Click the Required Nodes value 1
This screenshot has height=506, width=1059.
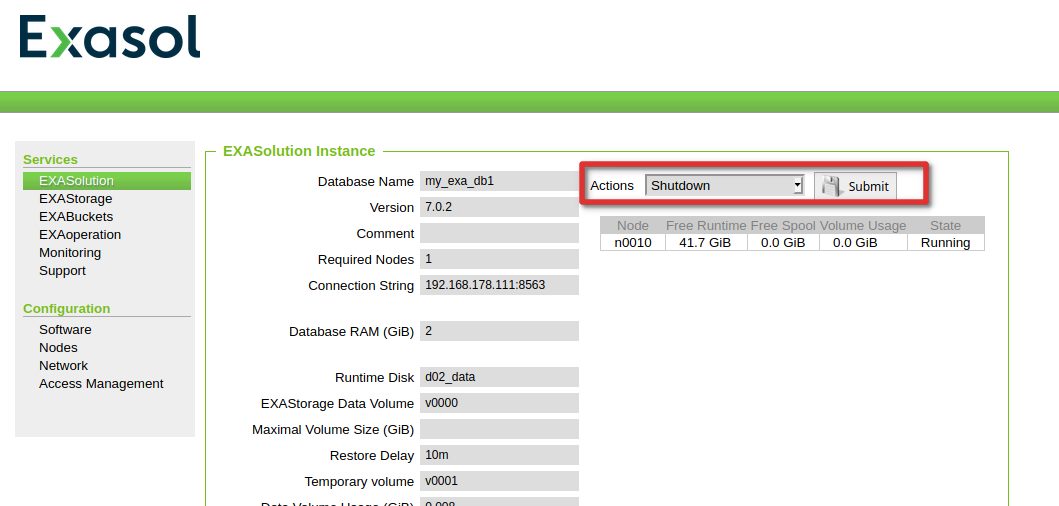click(x=499, y=259)
